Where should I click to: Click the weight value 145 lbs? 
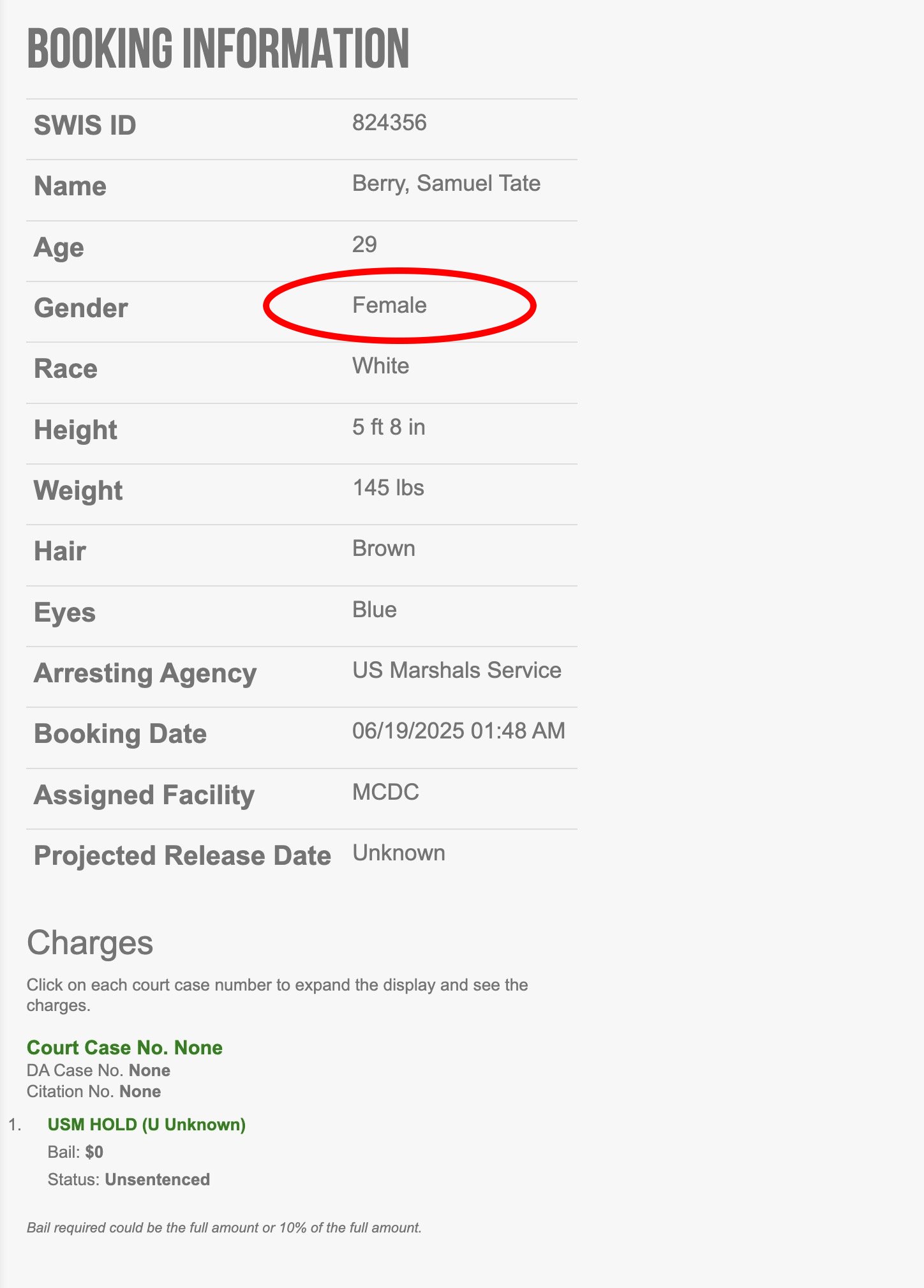(x=388, y=488)
